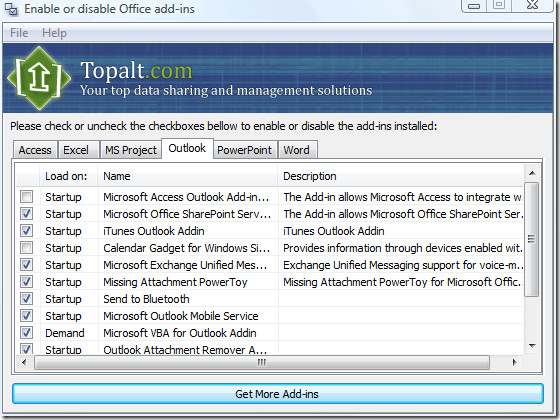Click the vertical scrollbar up arrow

tap(532, 173)
